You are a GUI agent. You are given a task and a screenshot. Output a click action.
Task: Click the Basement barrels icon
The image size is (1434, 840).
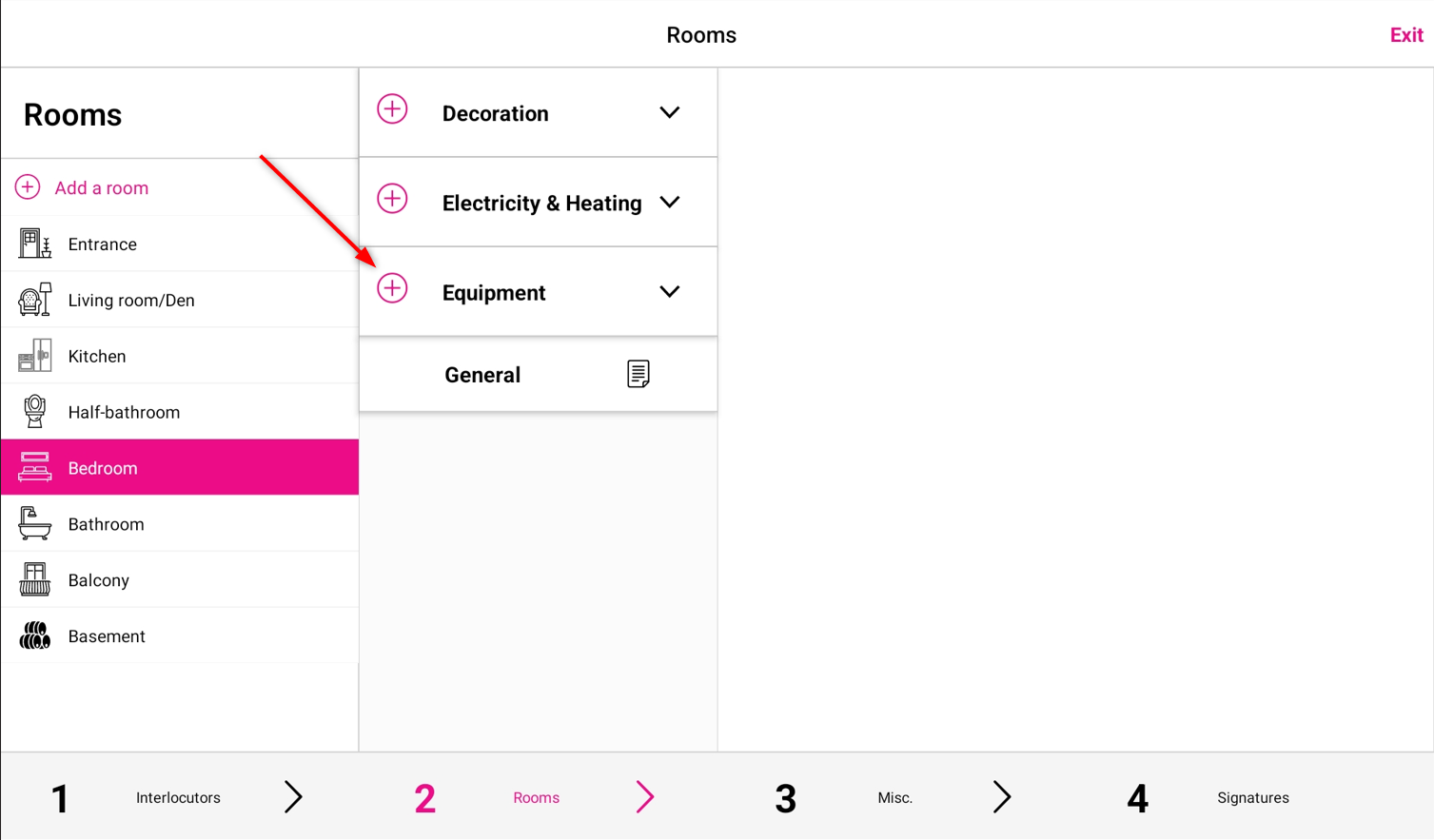tap(34, 635)
